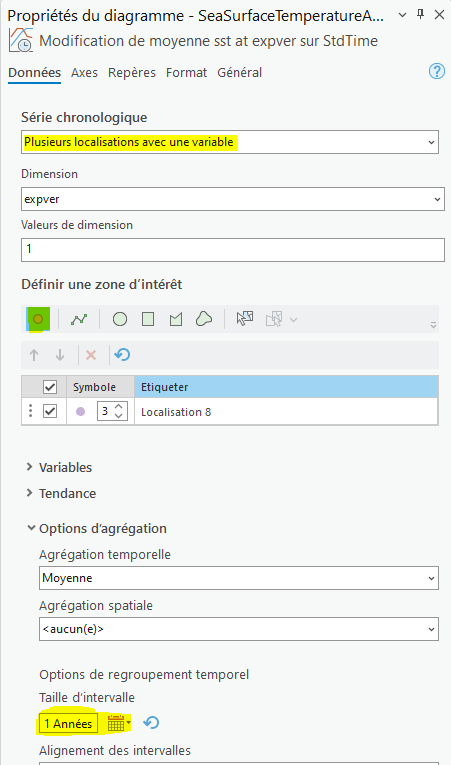Open the pane options chevron menu
The width and height of the screenshot is (451, 765).
click(x=402, y=15)
